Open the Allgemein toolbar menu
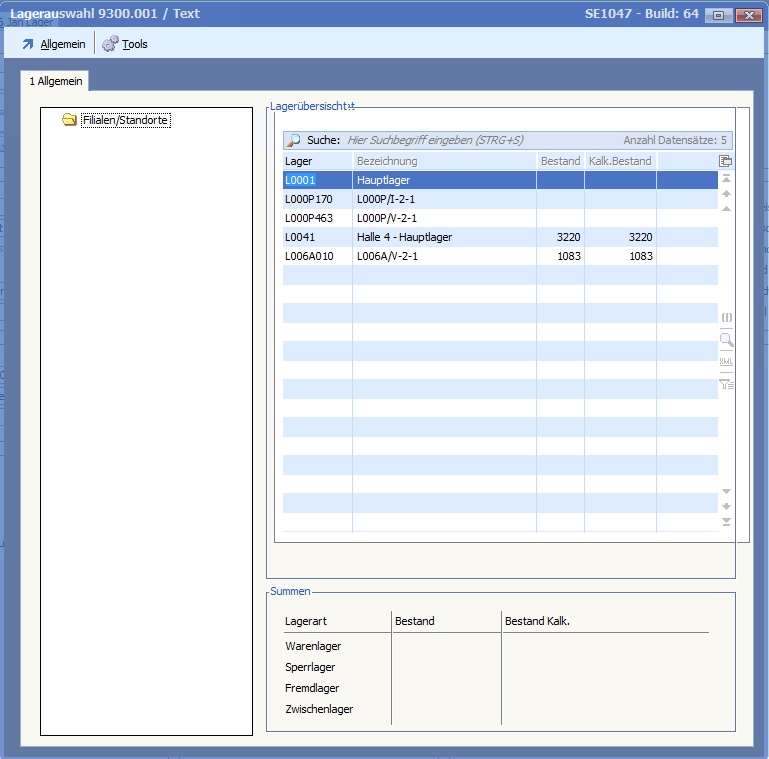769x759 pixels. [x=54, y=44]
